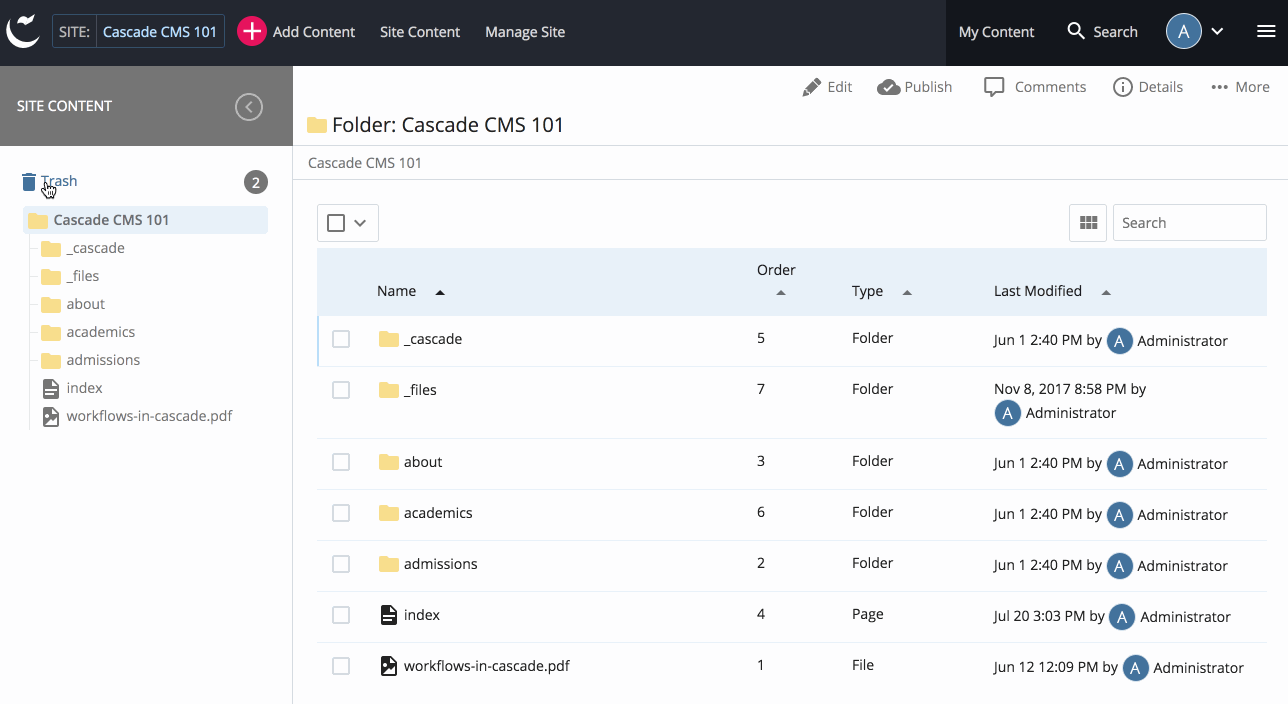
Task: Click the Publish cloud icon
Action: point(888,87)
